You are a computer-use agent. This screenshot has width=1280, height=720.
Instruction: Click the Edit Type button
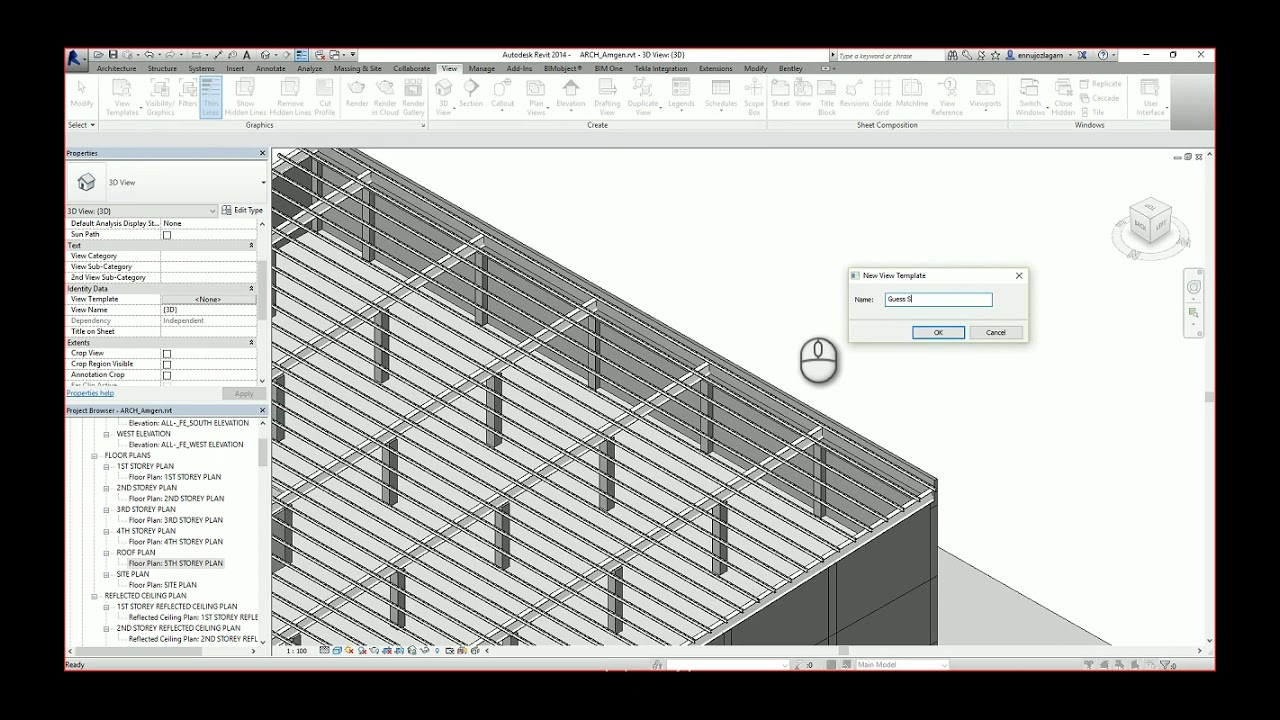click(243, 211)
